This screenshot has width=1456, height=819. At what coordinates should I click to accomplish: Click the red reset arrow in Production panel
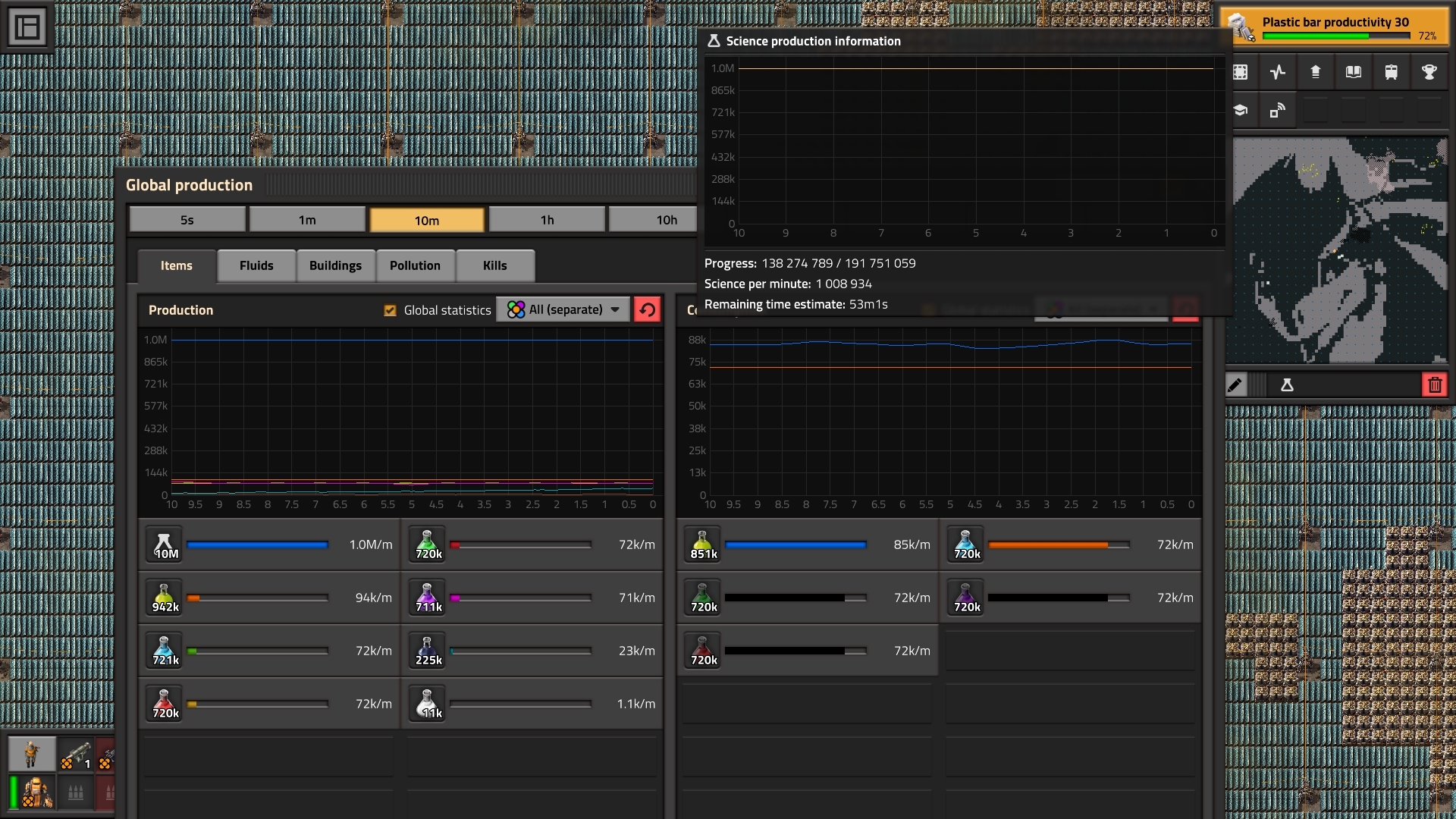point(647,309)
